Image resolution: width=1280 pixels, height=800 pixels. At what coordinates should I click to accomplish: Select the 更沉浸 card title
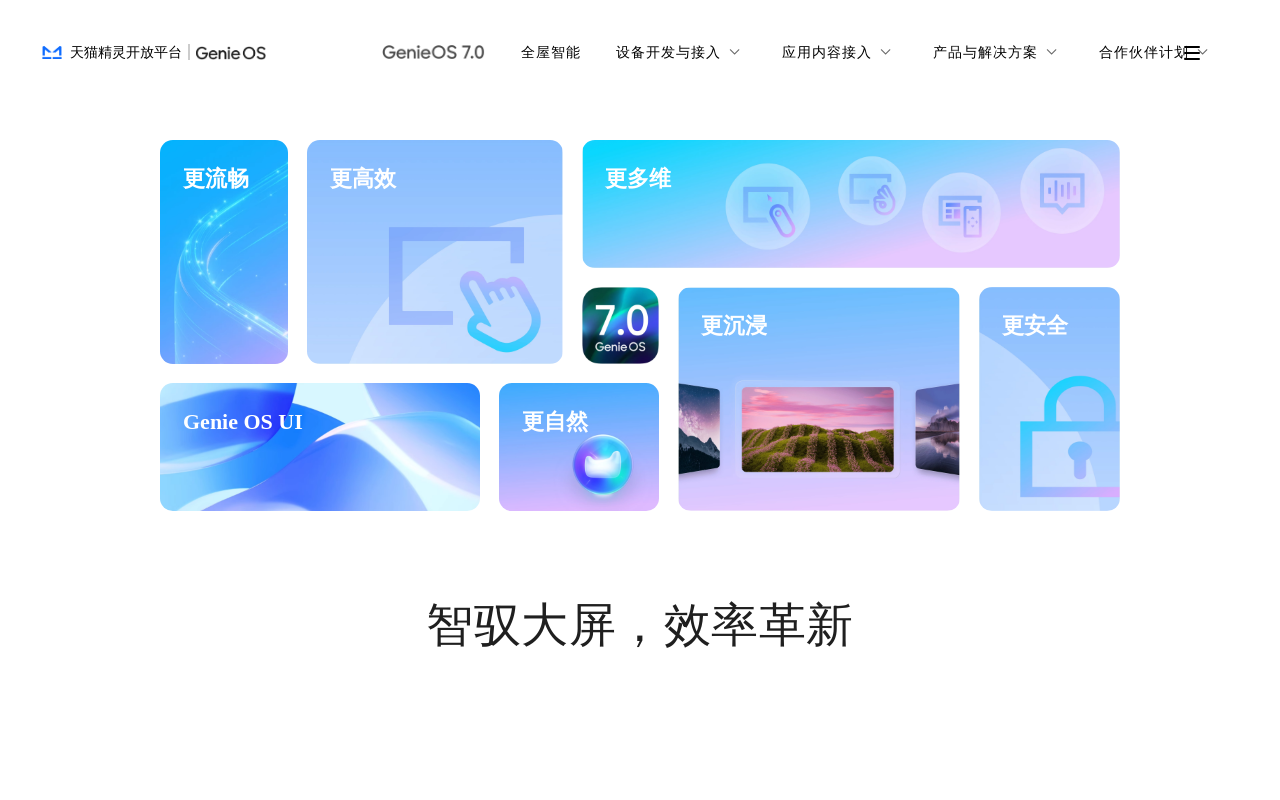point(734,326)
